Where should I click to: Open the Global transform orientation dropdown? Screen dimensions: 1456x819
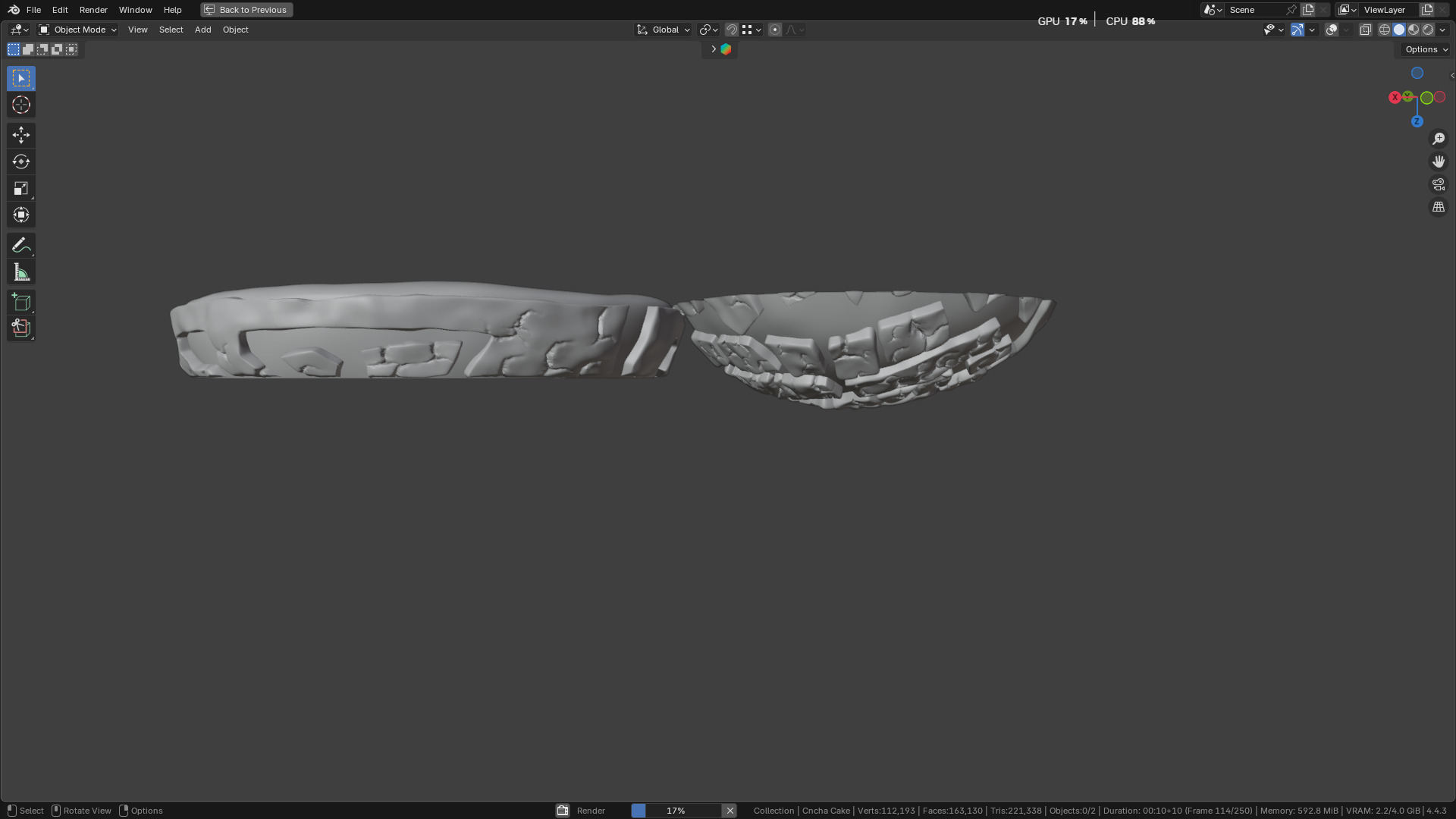[664, 30]
